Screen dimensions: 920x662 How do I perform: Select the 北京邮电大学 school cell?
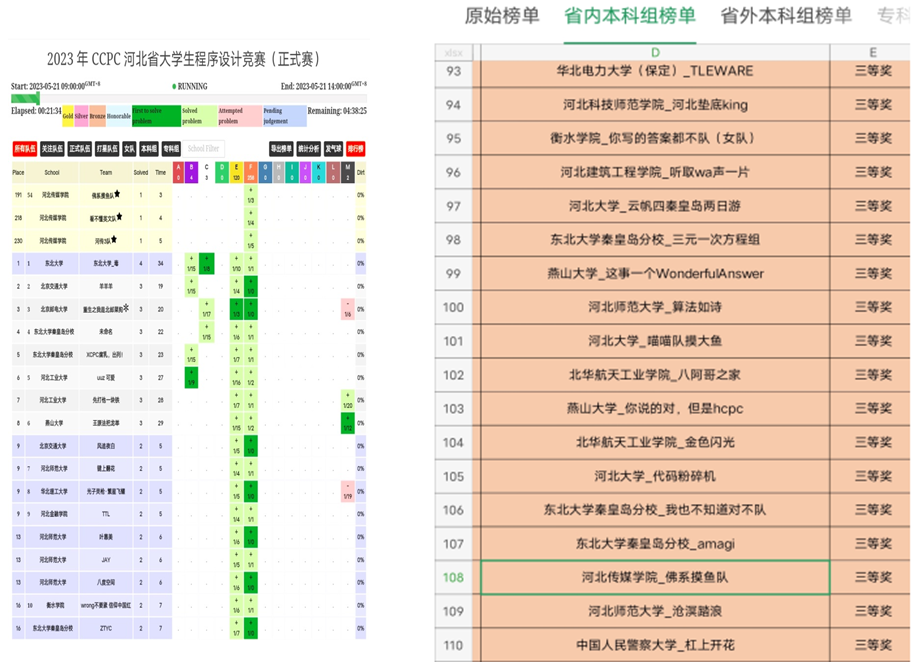point(55,309)
